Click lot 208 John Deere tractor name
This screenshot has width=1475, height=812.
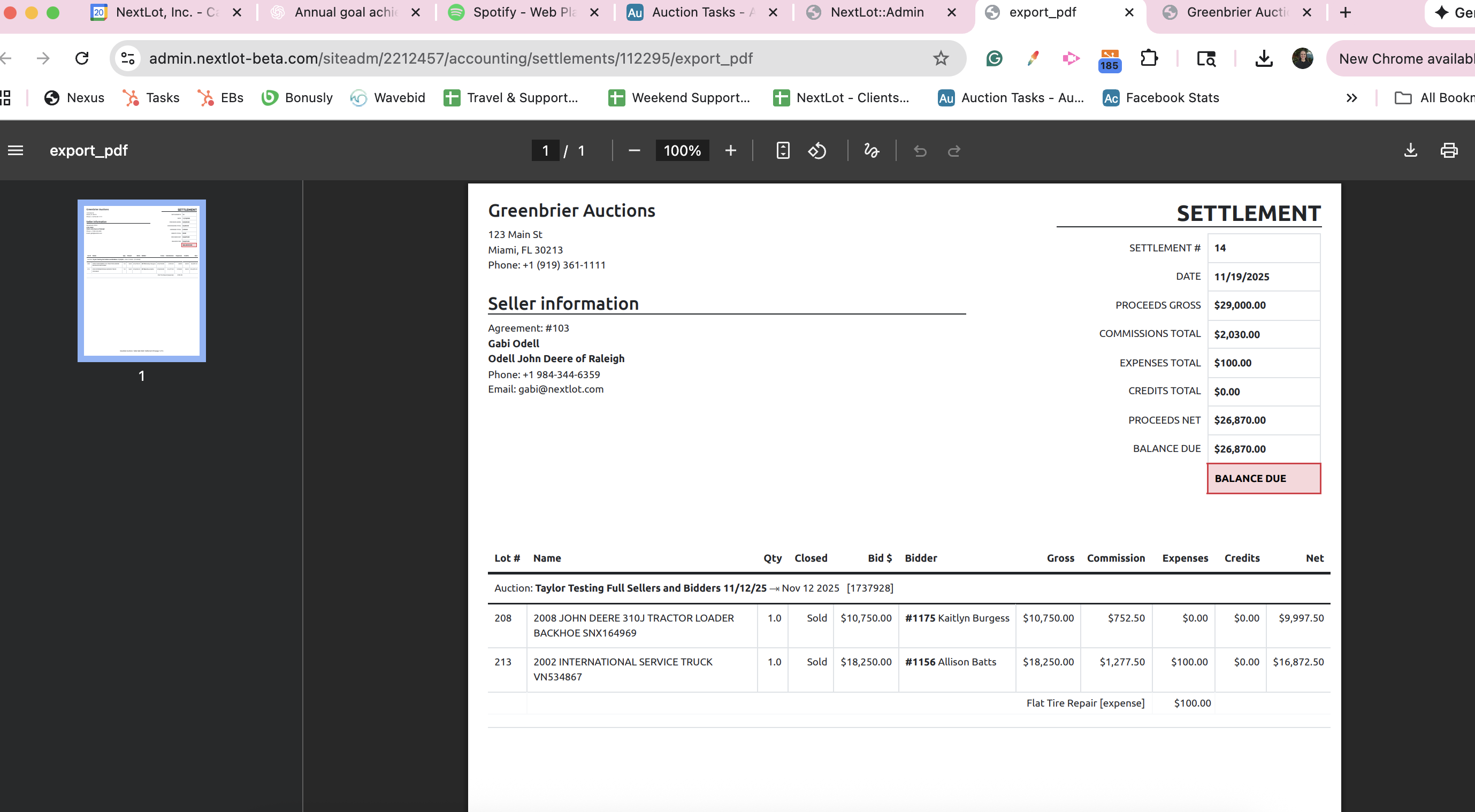(633, 625)
